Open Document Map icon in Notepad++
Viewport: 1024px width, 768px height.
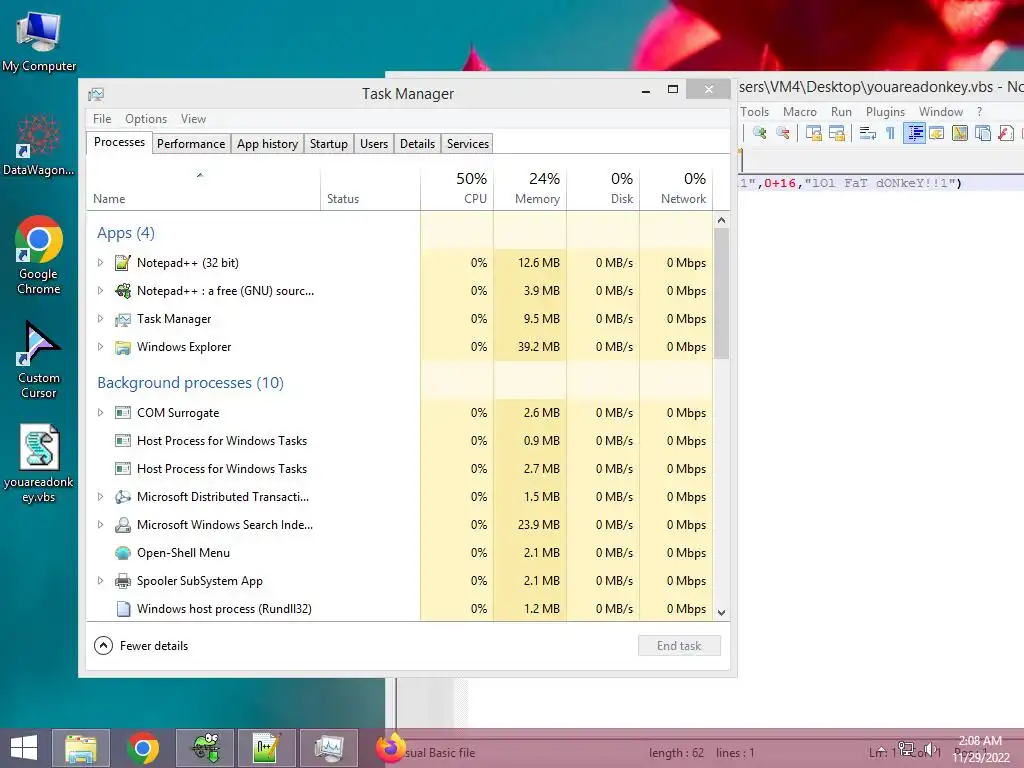(960, 133)
